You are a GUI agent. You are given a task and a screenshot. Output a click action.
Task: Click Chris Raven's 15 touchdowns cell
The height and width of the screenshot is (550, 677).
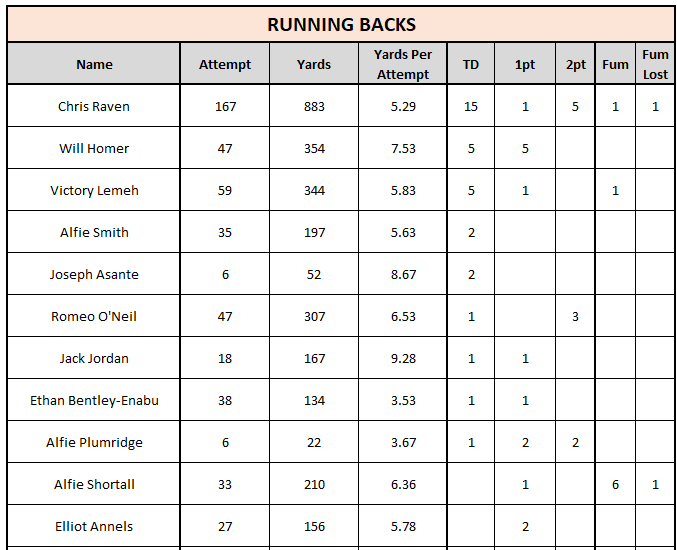click(471, 107)
